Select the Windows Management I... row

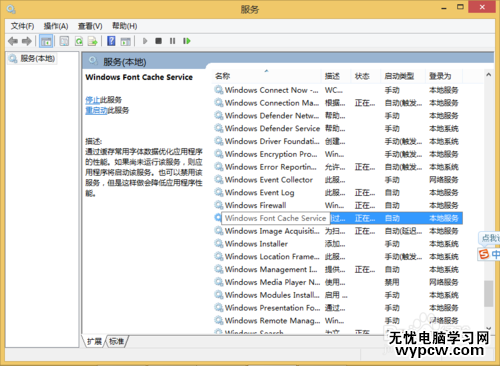(x=337, y=269)
